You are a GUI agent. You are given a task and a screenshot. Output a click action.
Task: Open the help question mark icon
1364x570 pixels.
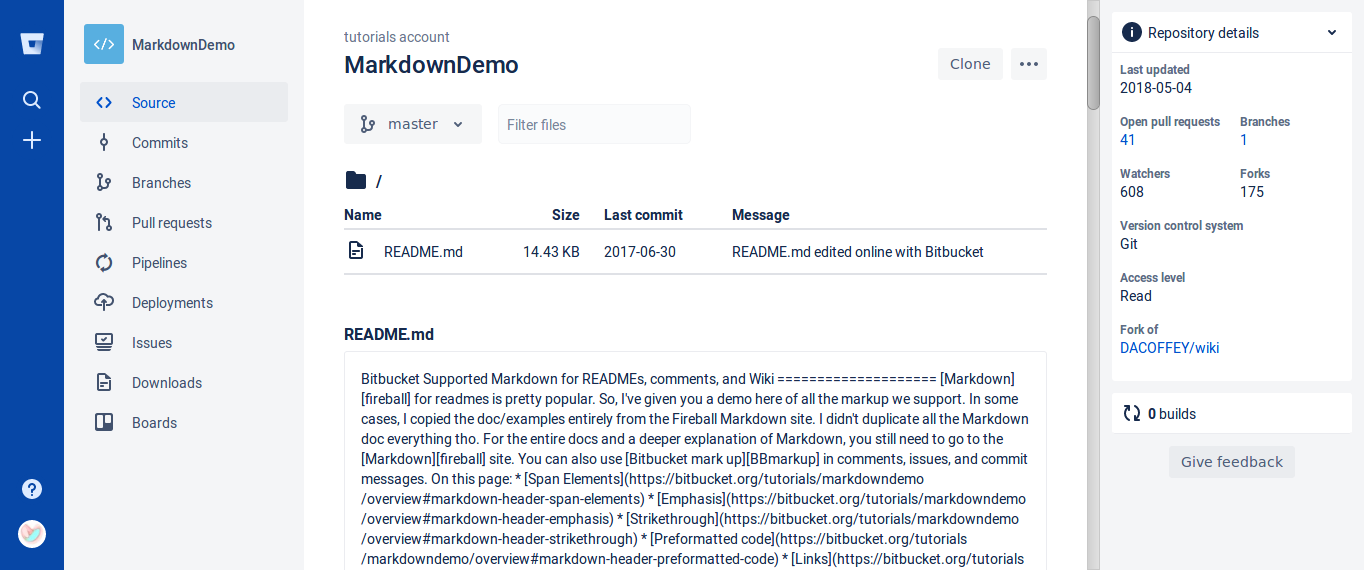(x=32, y=489)
